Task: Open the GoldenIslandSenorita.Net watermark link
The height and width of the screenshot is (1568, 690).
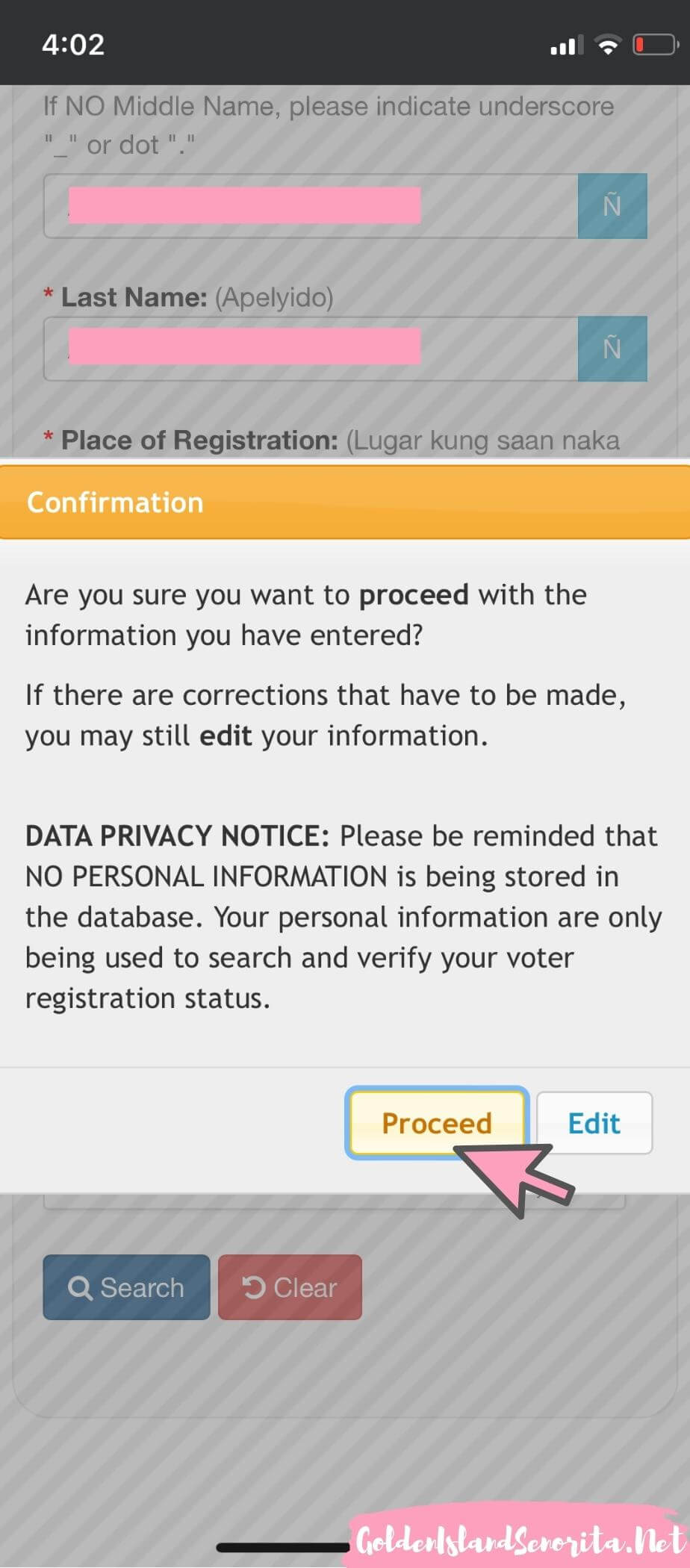Action: 520,1540
